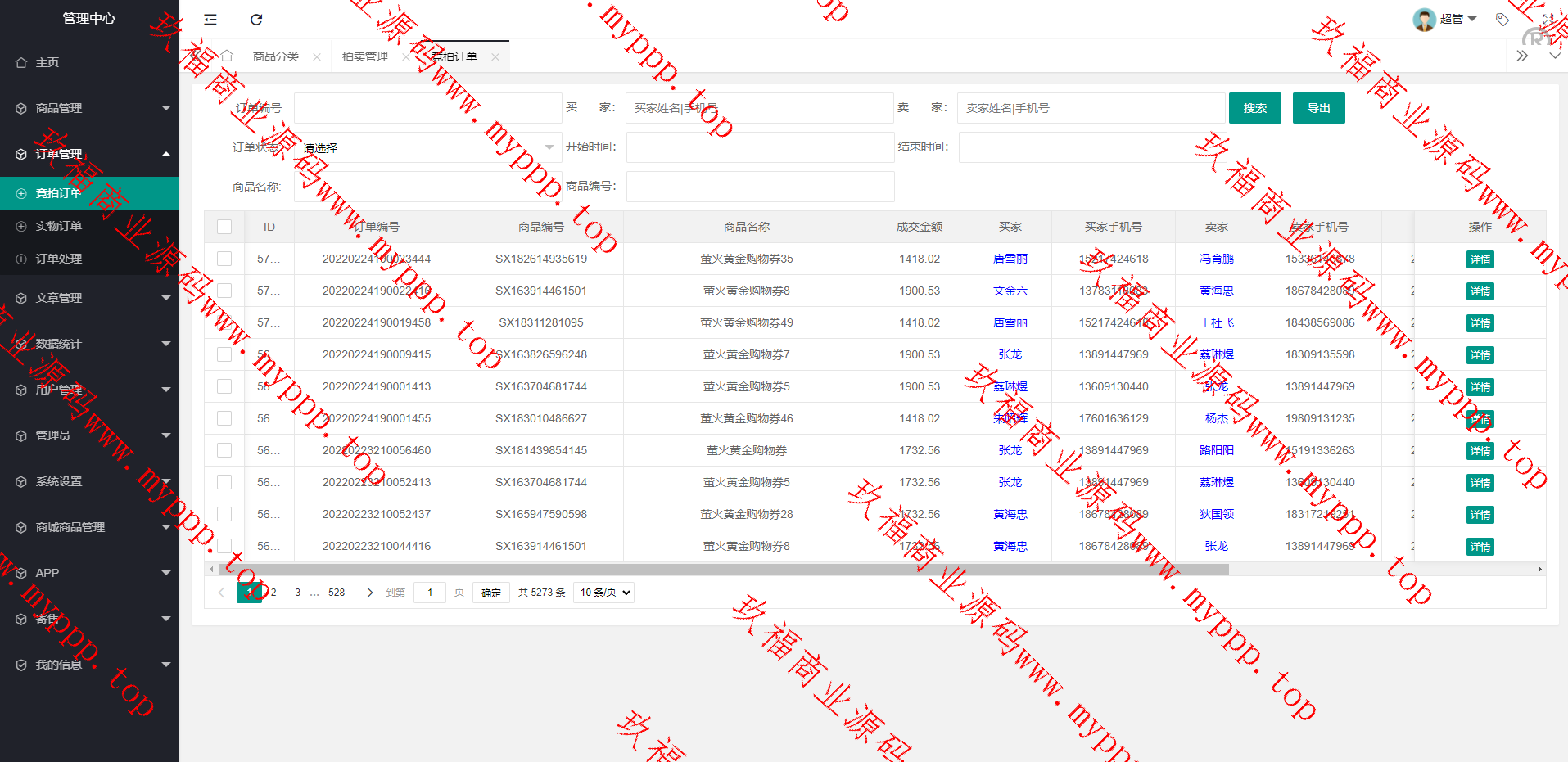
Task: Collapse the sidebar with the menu-fold icon
Action: (x=210, y=20)
